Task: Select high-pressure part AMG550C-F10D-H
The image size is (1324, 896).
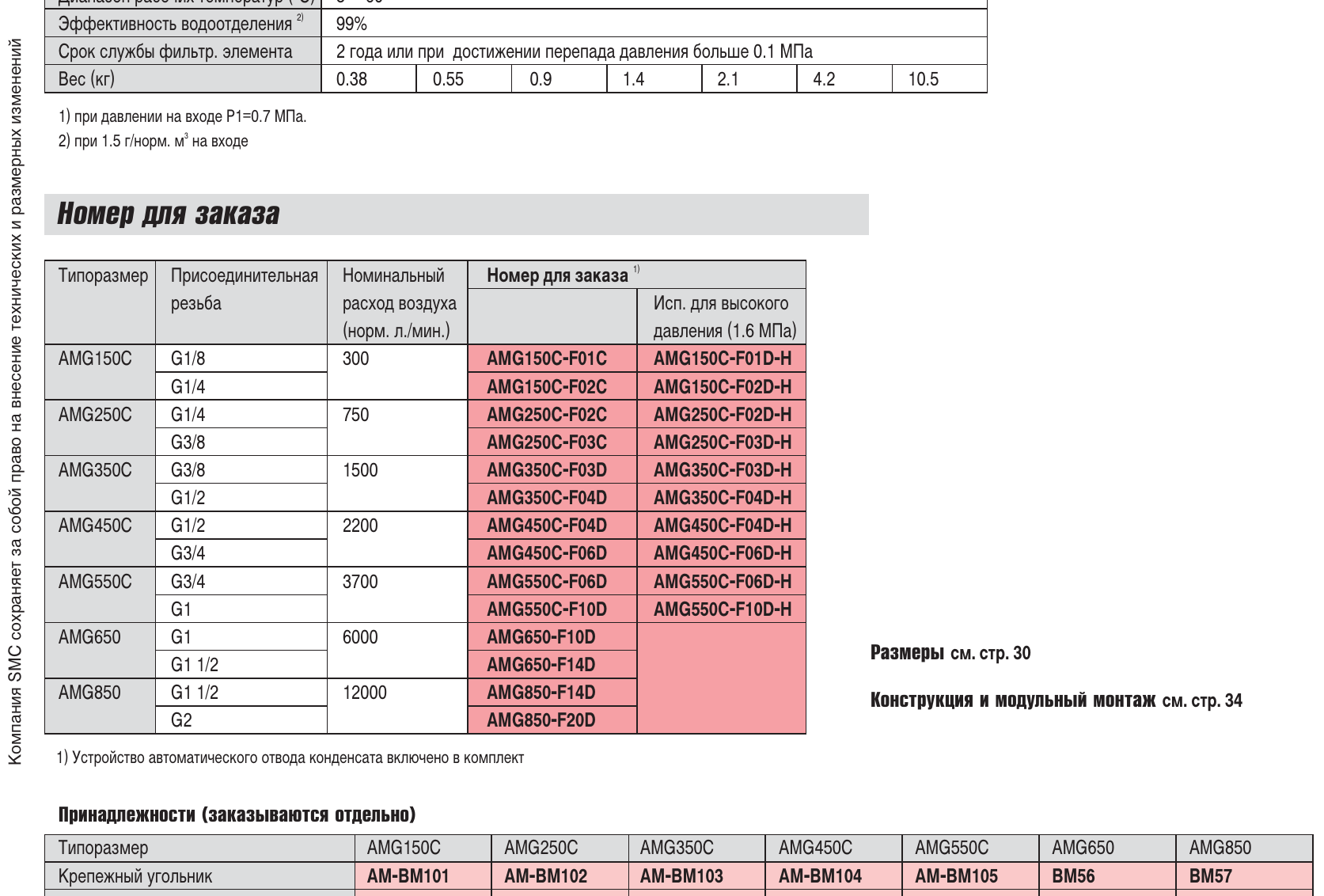Action: pyautogui.click(x=723, y=609)
